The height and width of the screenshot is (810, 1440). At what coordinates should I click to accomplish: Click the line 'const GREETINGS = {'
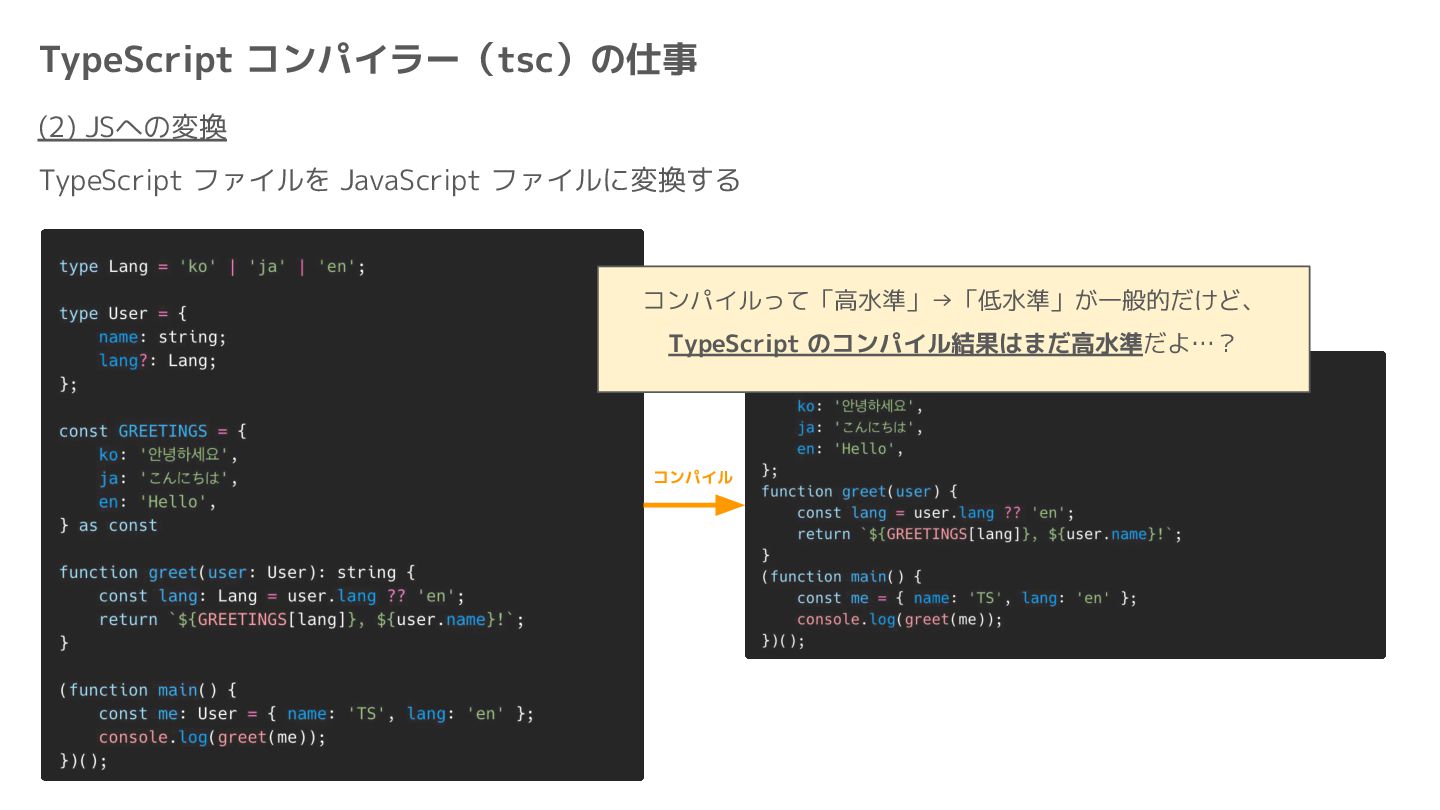(153, 431)
